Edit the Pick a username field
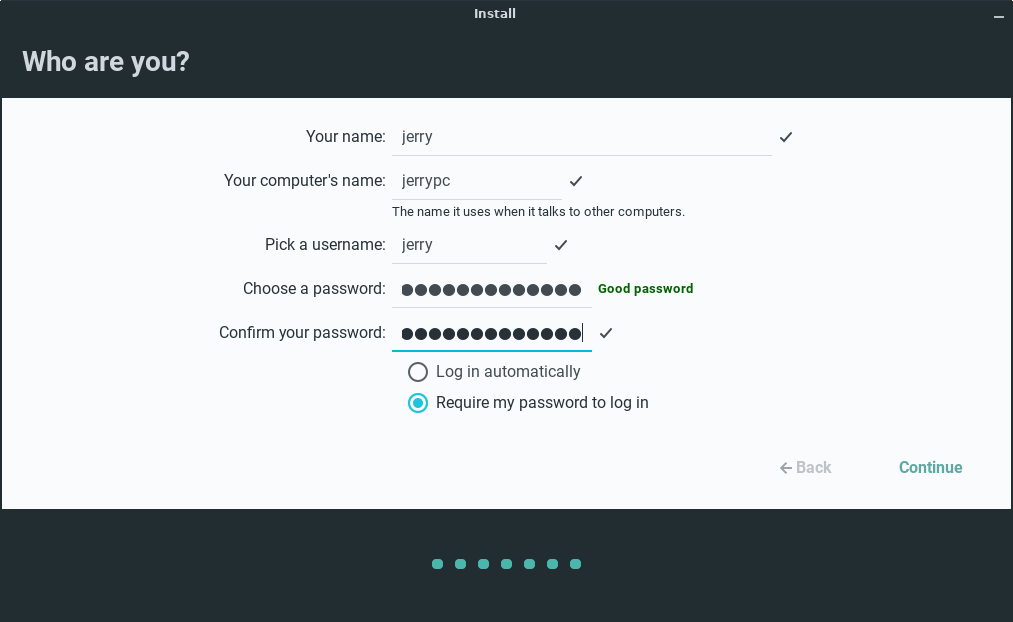 coord(468,245)
